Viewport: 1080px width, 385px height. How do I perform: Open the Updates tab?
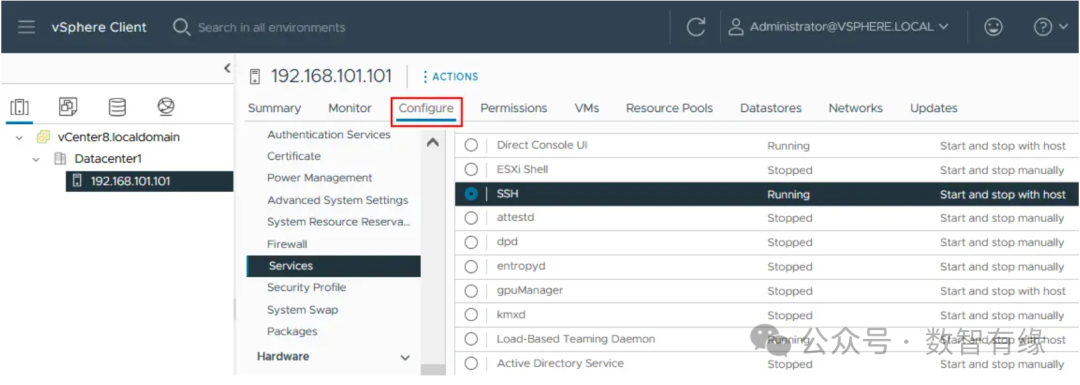pos(933,108)
